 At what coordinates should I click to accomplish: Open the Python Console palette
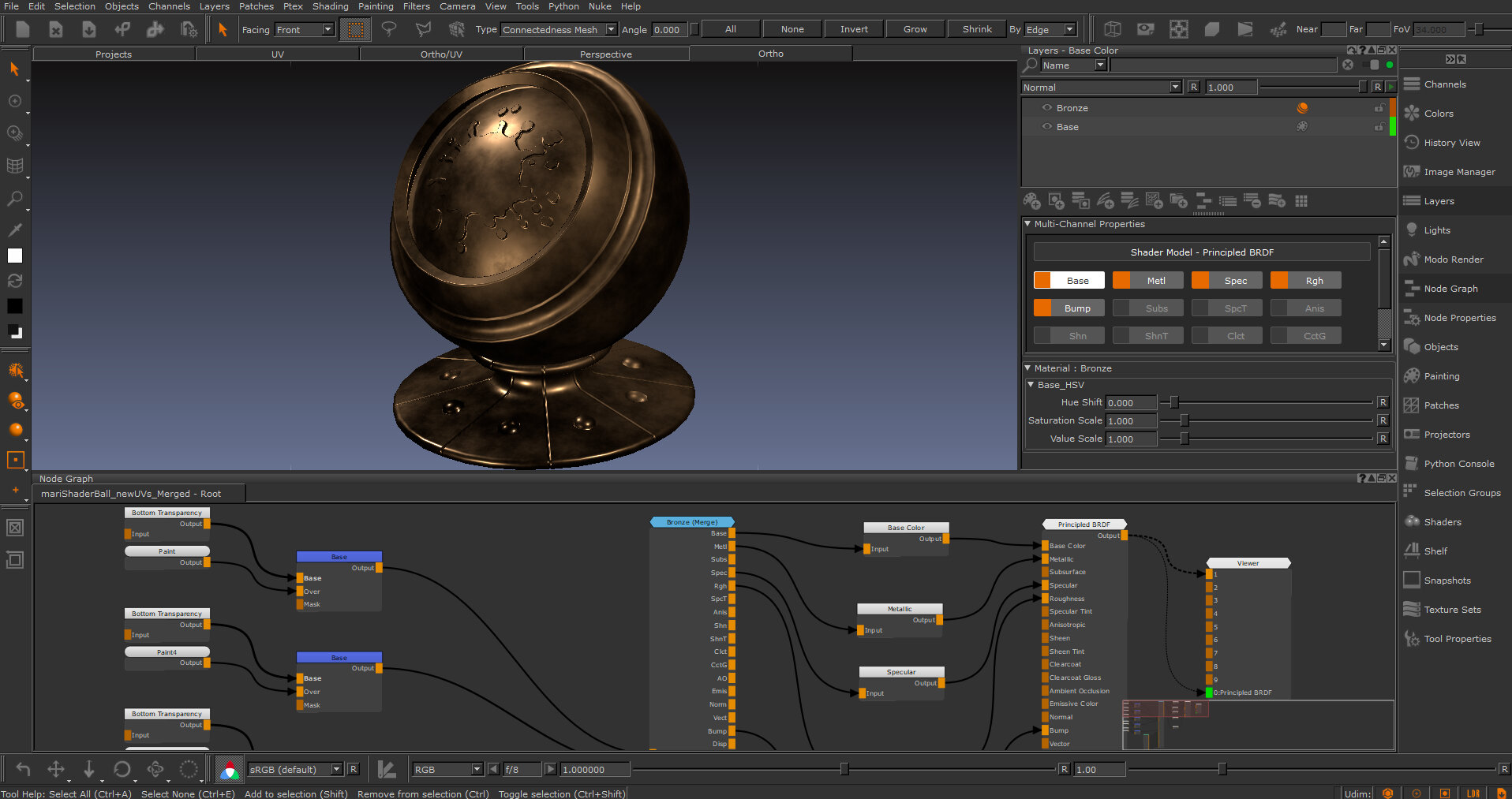pyautogui.click(x=1458, y=464)
